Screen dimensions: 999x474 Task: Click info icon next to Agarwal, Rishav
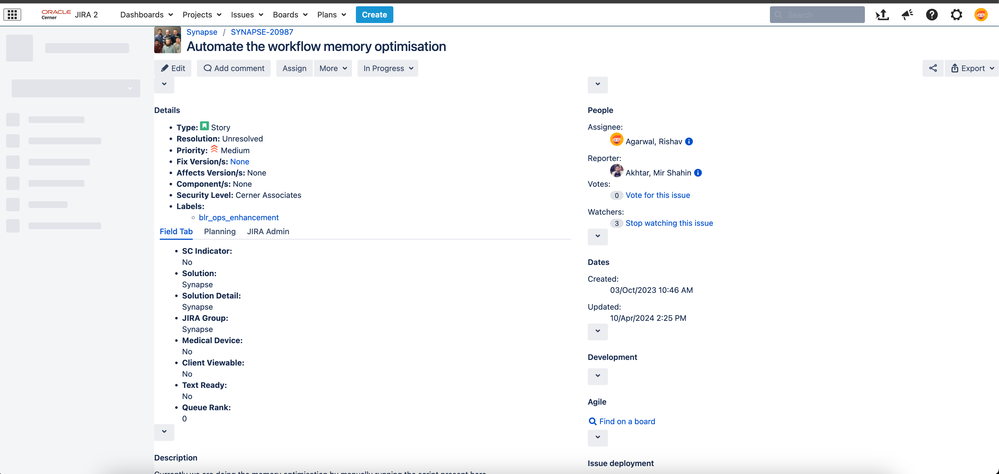(x=689, y=141)
